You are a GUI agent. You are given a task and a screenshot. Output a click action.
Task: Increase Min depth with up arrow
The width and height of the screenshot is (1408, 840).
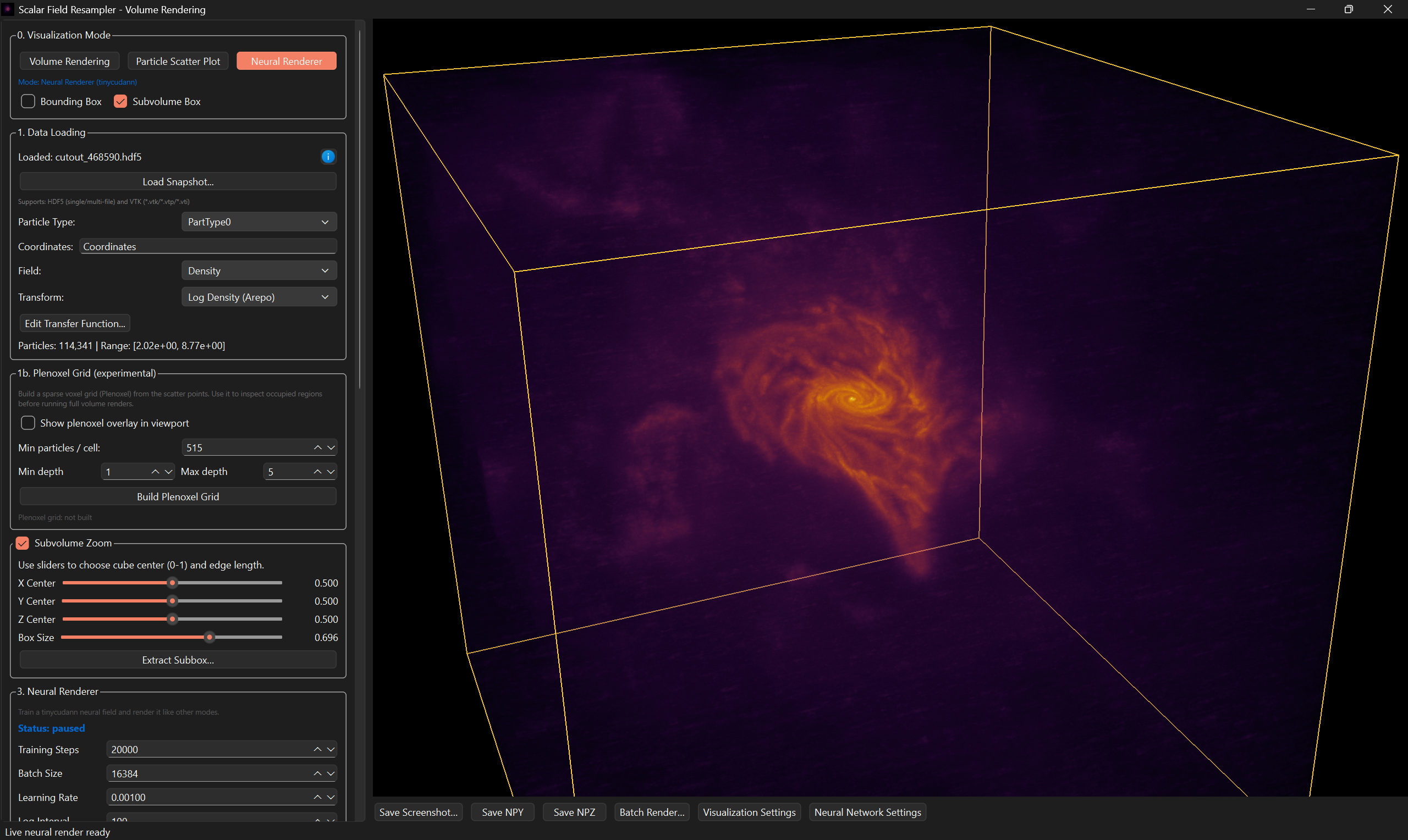pos(155,472)
